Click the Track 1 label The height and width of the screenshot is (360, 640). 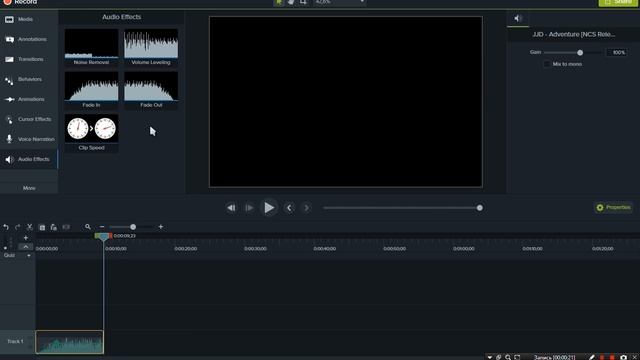point(15,341)
